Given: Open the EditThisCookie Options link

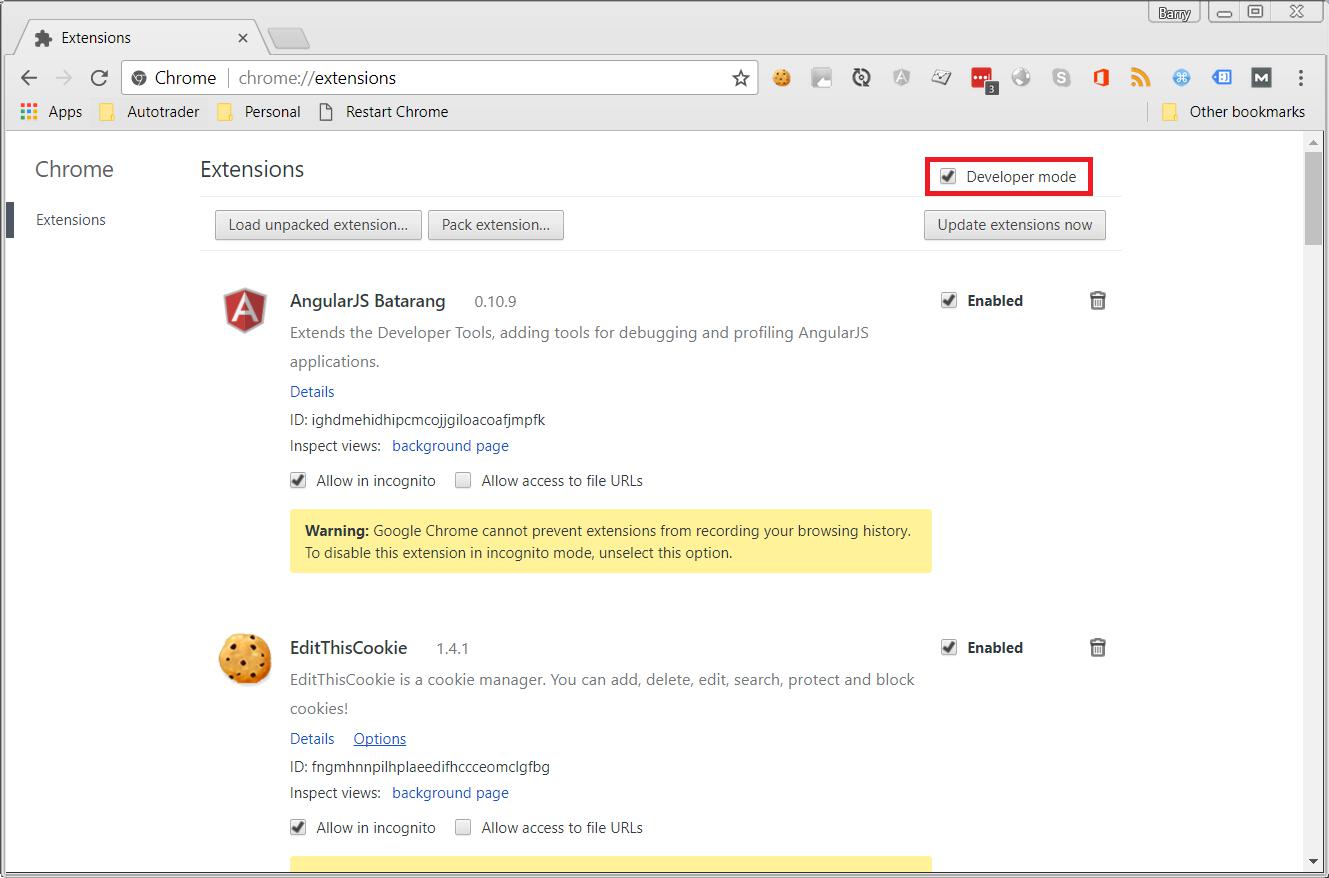Looking at the screenshot, I should tap(380, 738).
